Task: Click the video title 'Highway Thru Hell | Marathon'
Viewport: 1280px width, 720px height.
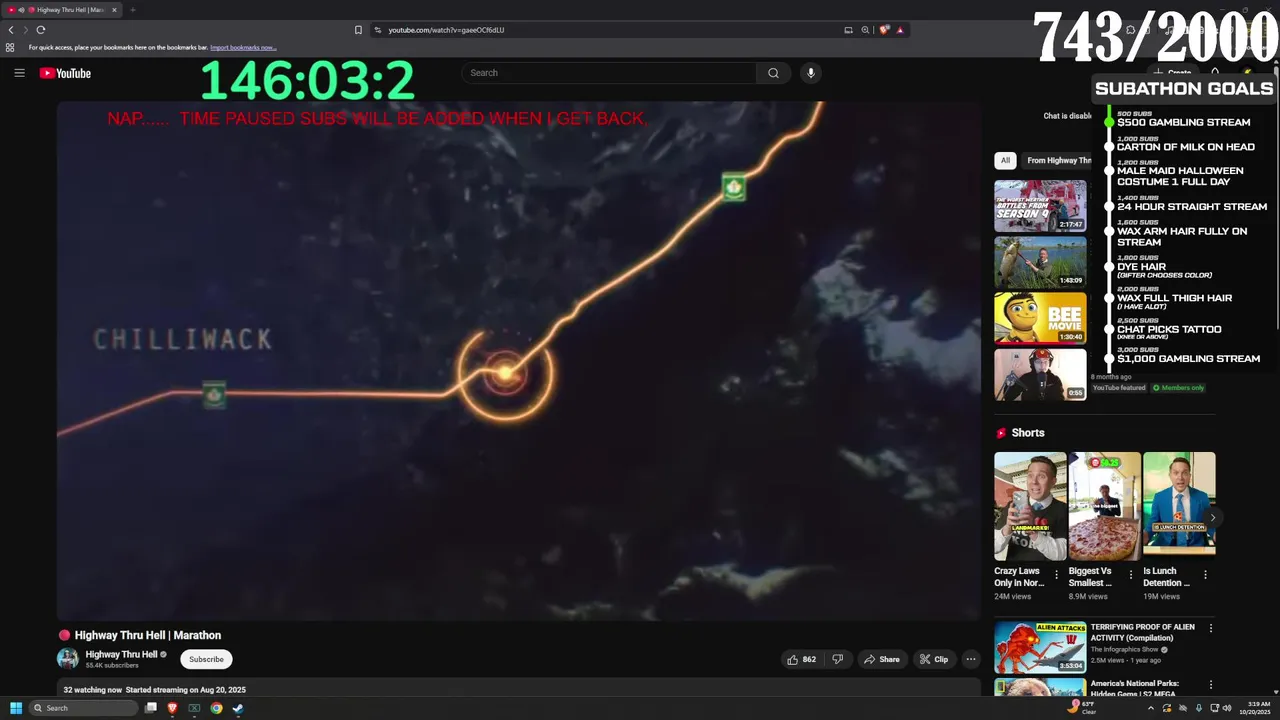Action: point(148,635)
